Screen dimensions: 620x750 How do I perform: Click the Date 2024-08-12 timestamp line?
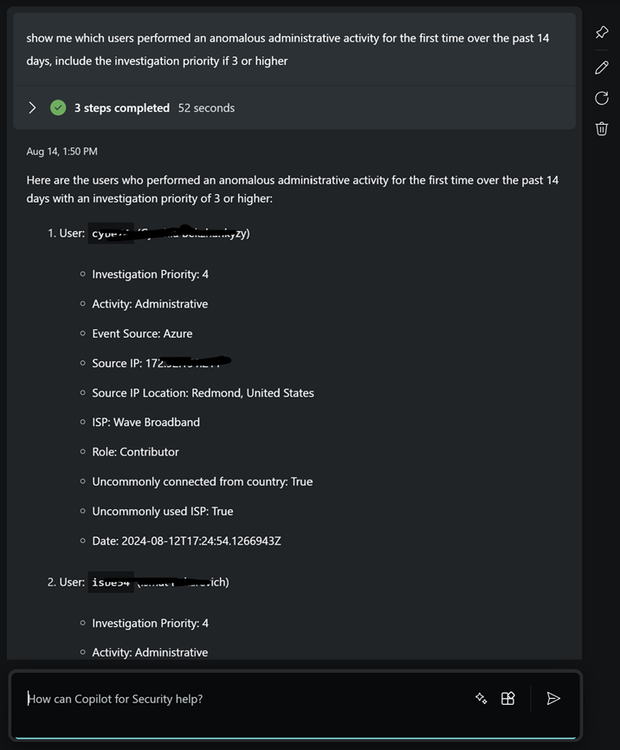coord(186,541)
